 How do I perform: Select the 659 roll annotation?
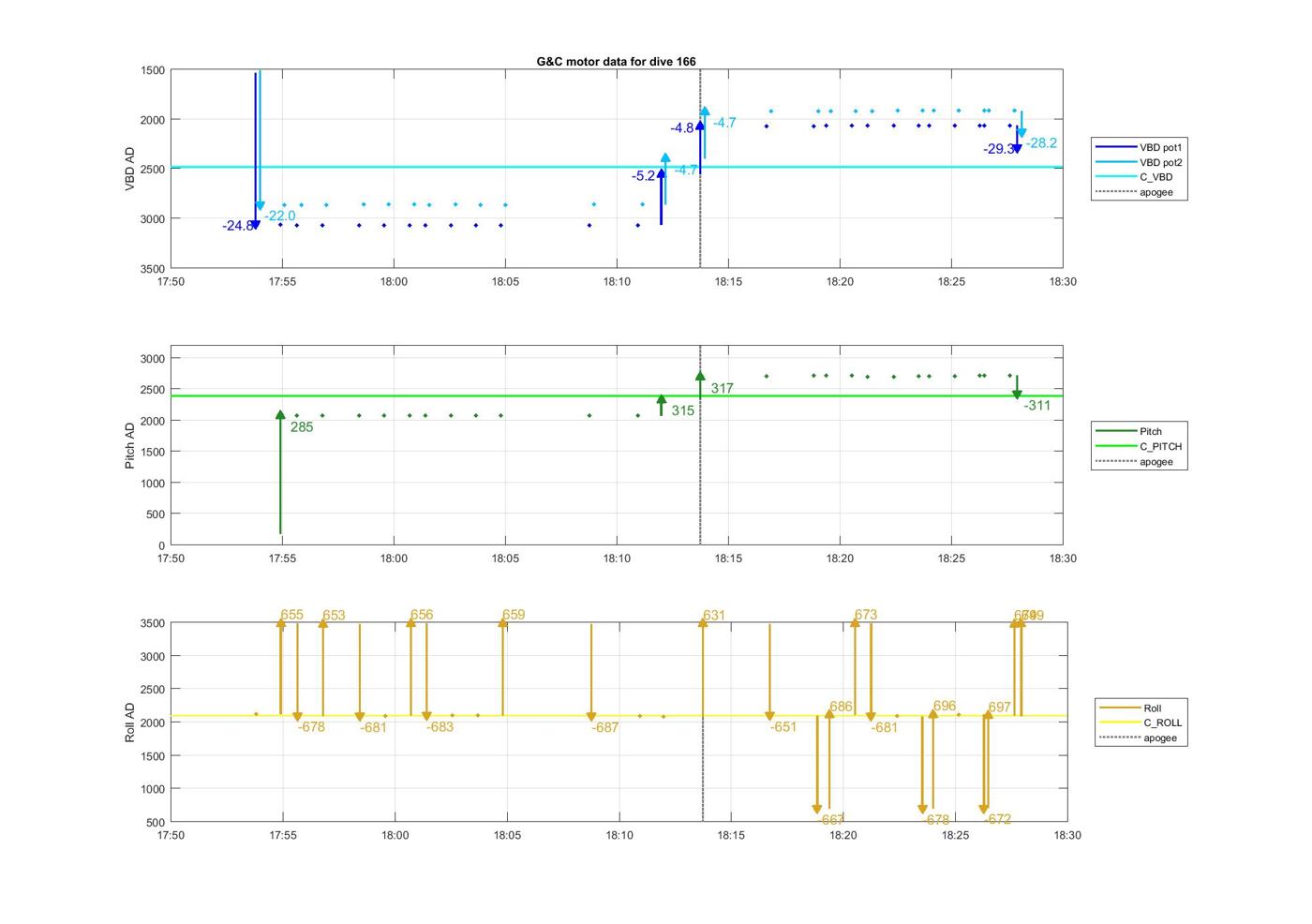click(514, 615)
